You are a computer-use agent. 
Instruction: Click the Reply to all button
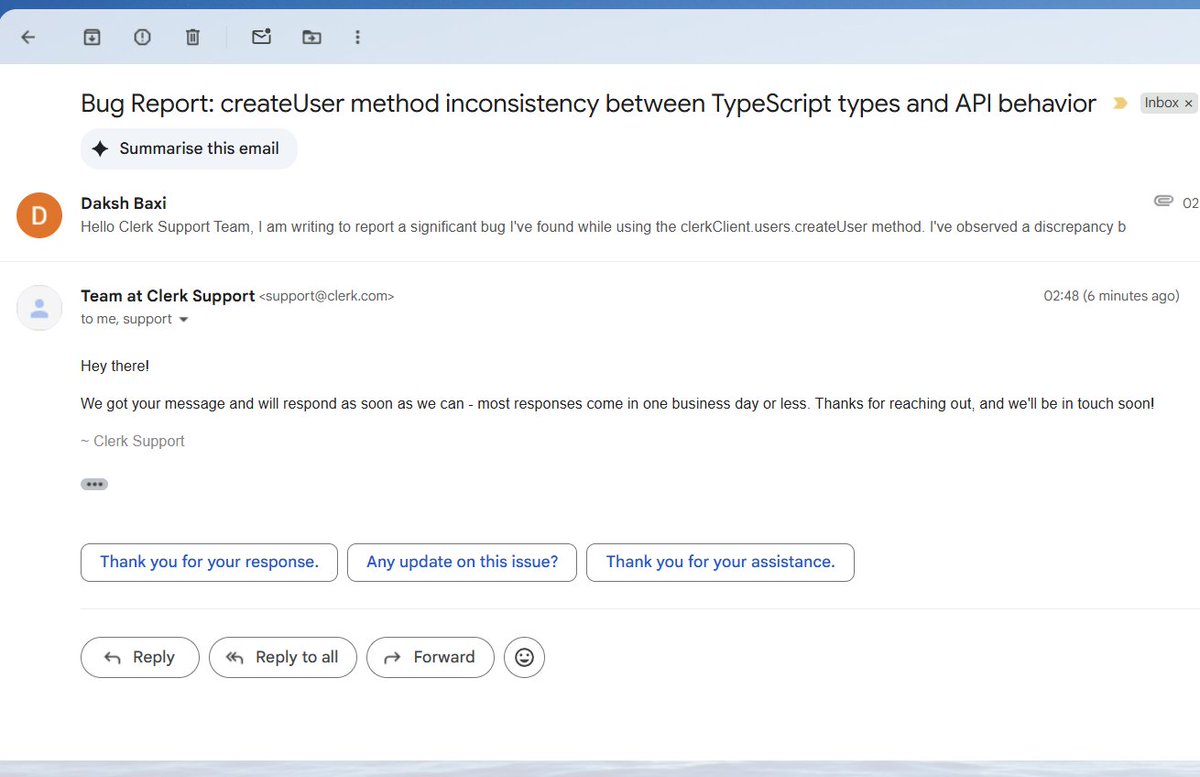pyautogui.click(x=283, y=657)
